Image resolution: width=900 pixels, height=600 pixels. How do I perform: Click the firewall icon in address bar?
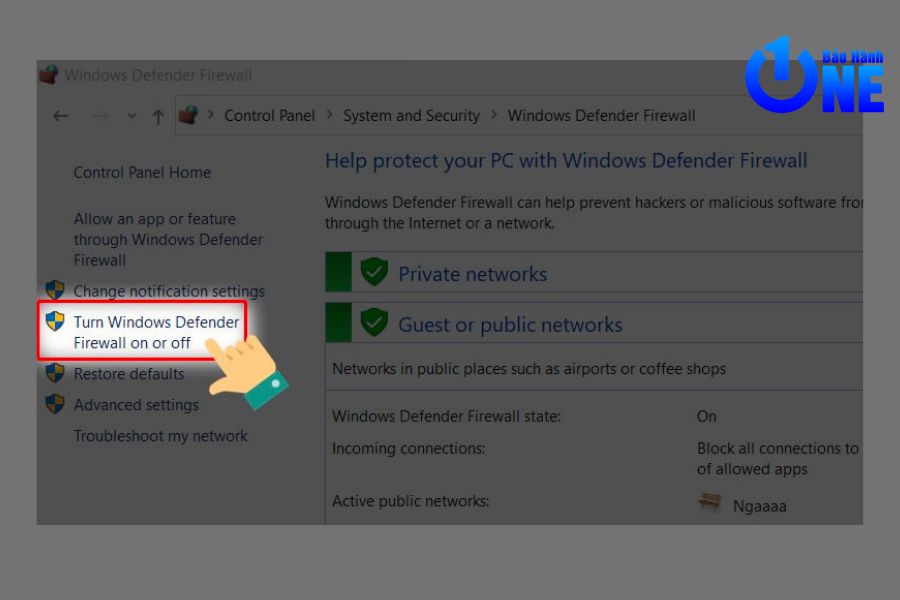[188, 116]
